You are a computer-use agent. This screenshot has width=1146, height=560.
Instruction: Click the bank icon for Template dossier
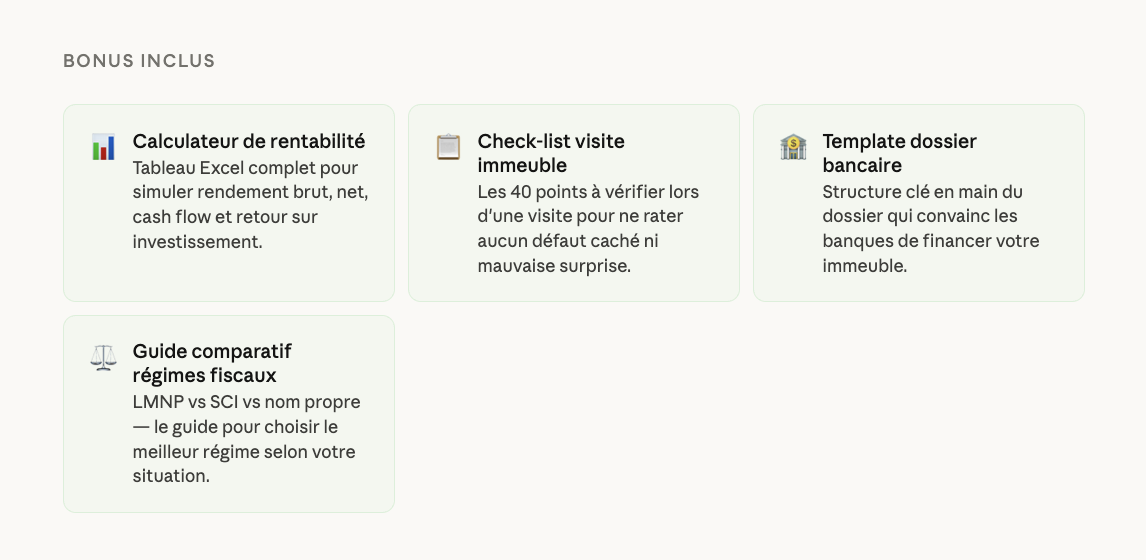(x=793, y=148)
